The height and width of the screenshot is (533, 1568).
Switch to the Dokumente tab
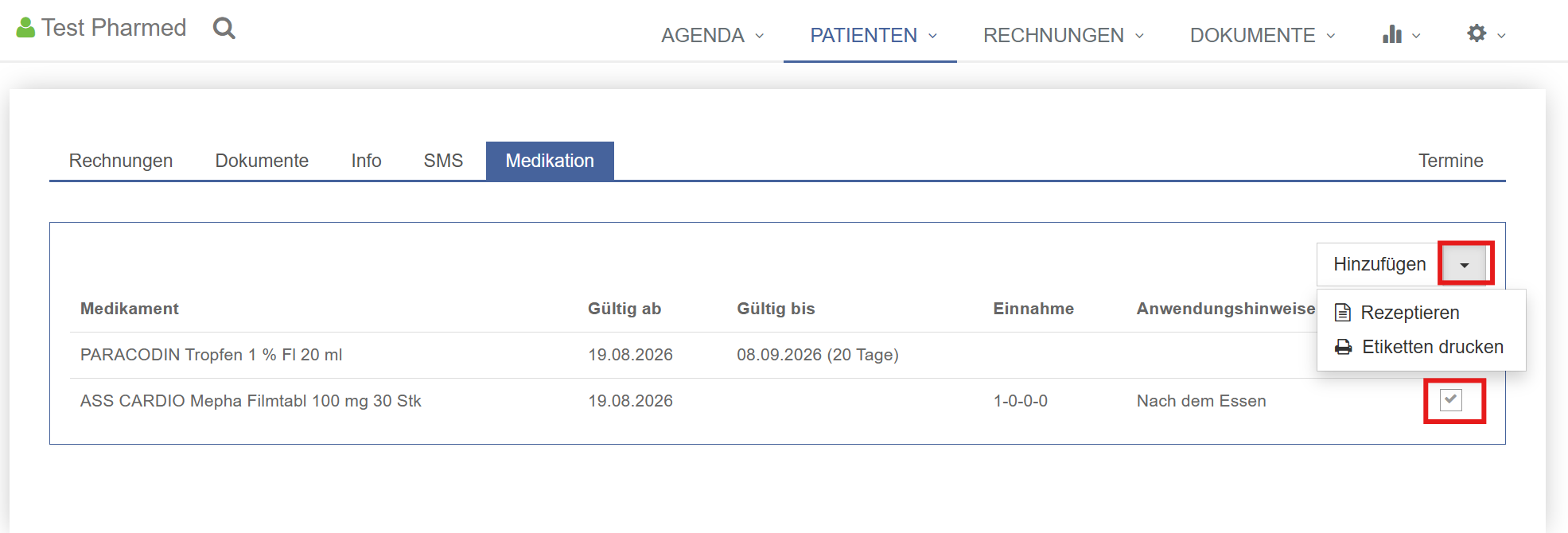262,161
